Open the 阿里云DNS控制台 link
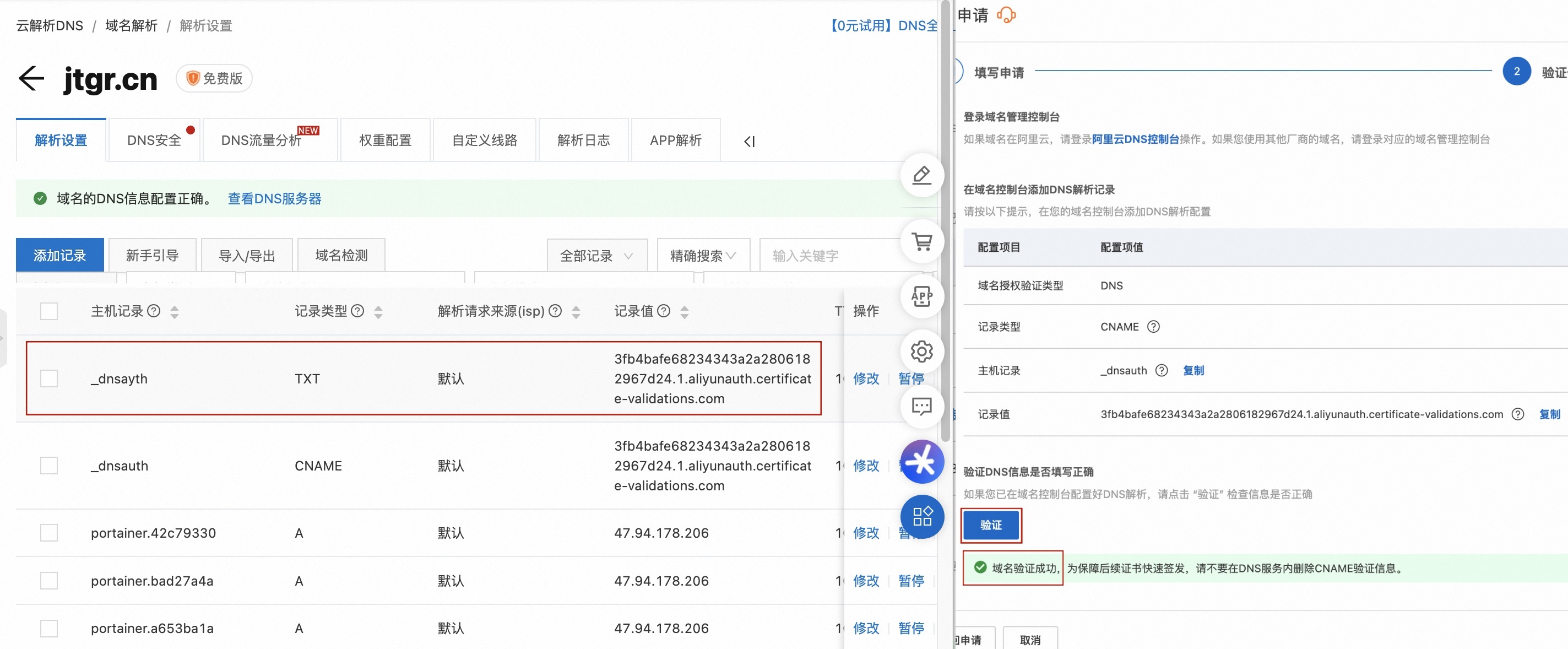This screenshot has height=649, width=1568. (1135, 139)
